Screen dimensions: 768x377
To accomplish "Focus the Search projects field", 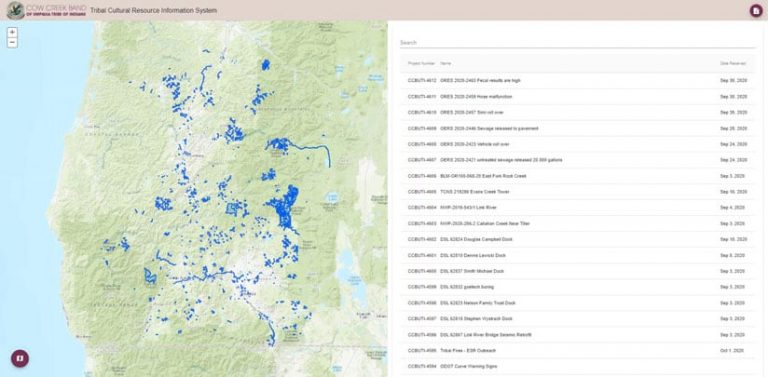I will (577, 43).
